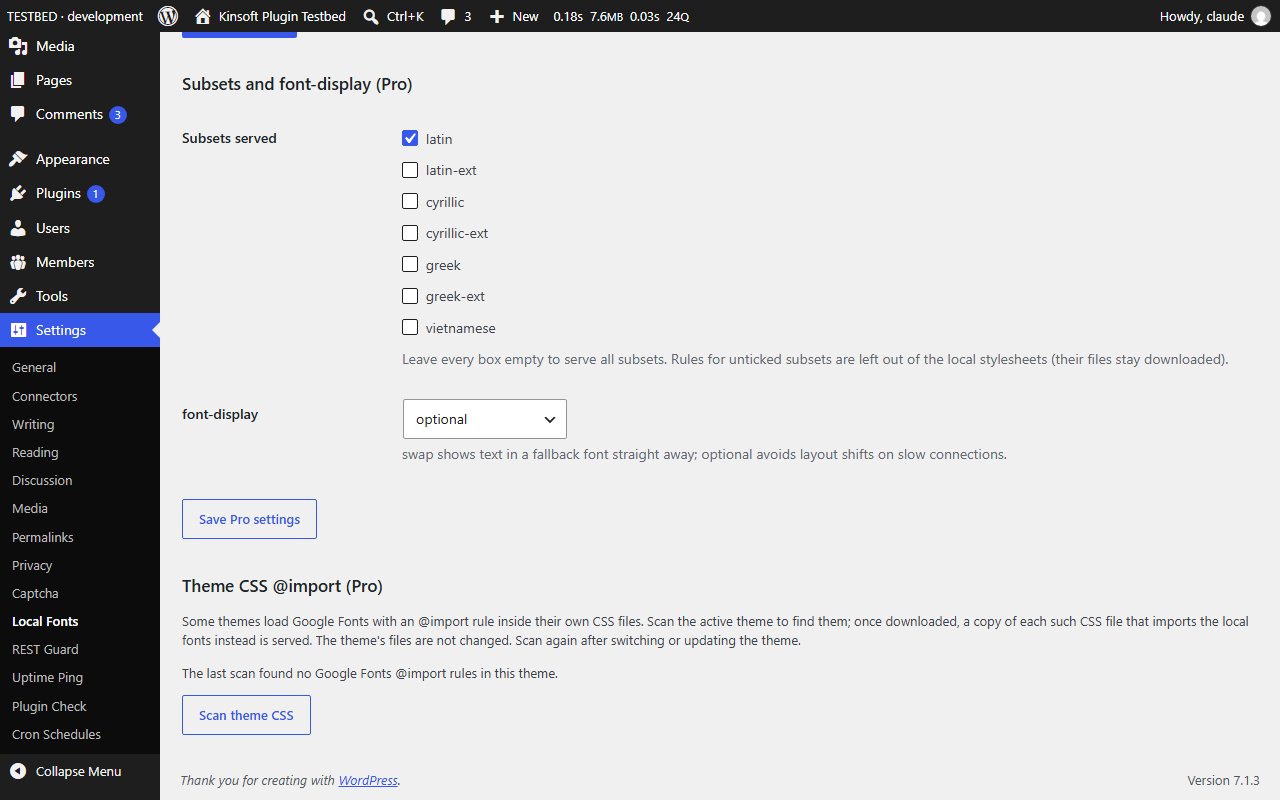Image resolution: width=1280 pixels, height=800 pixels.
Task: Click the comments count badge showing 3
Action: click(118, 115)
